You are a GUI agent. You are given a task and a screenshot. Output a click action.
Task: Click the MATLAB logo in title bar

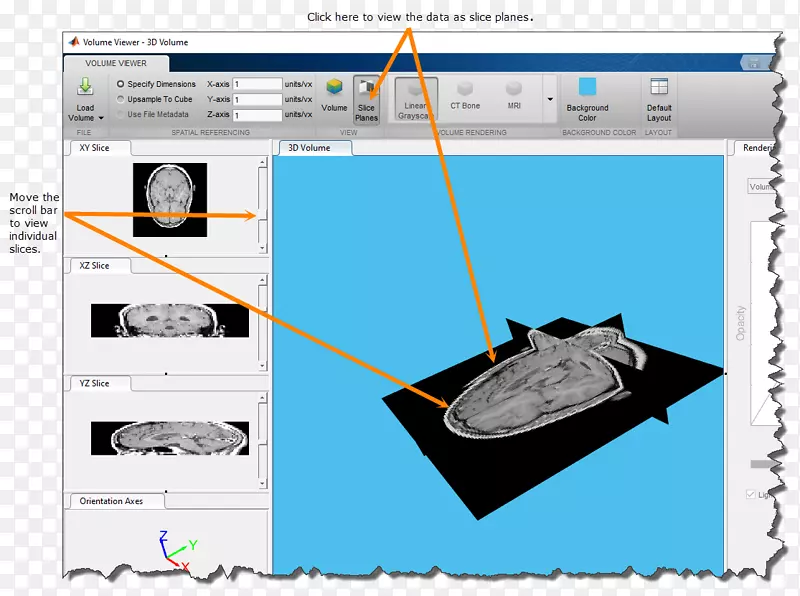[73, 42]
